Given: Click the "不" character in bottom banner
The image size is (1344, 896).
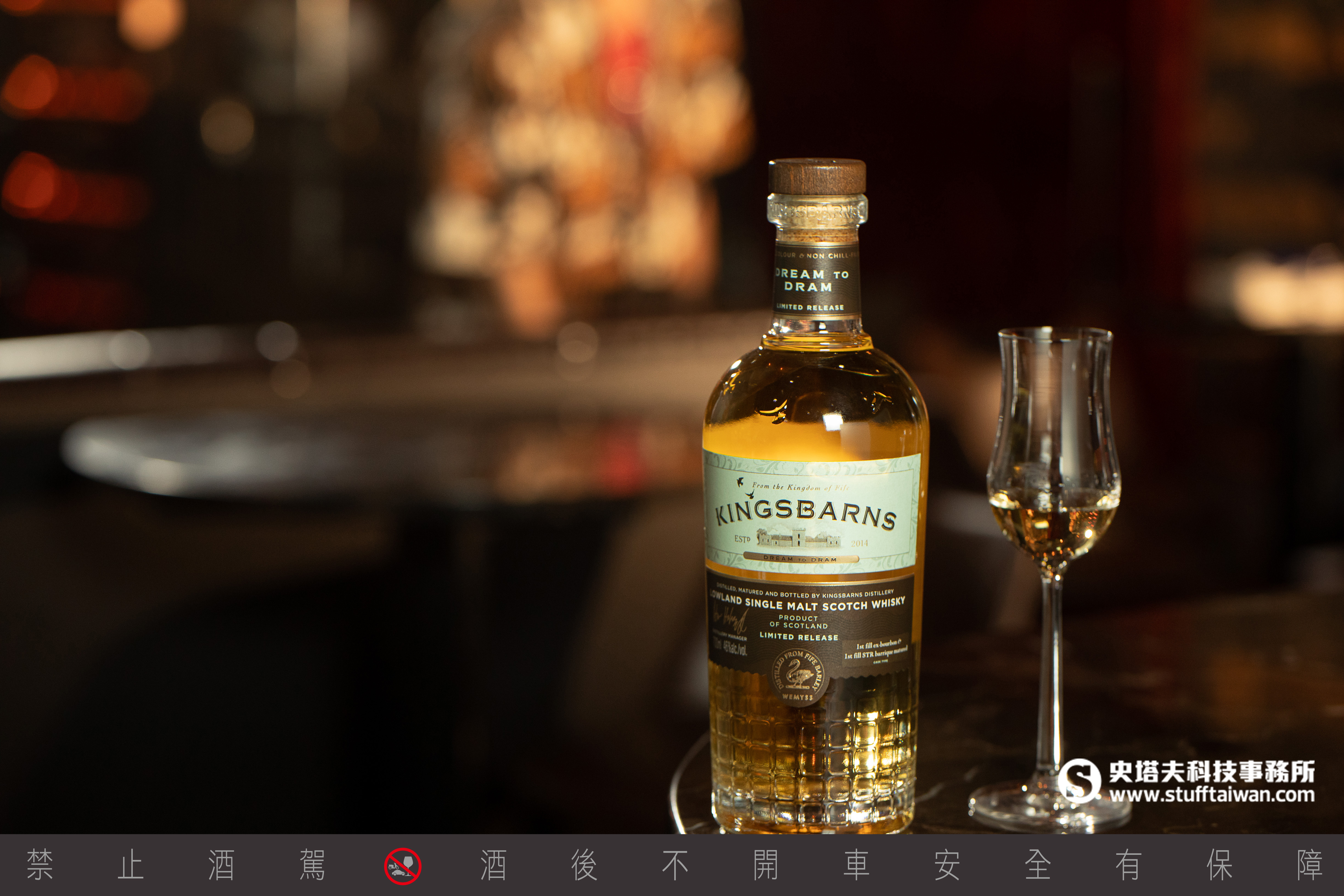Looking at the screenshot, I should (x=675, y=865).
